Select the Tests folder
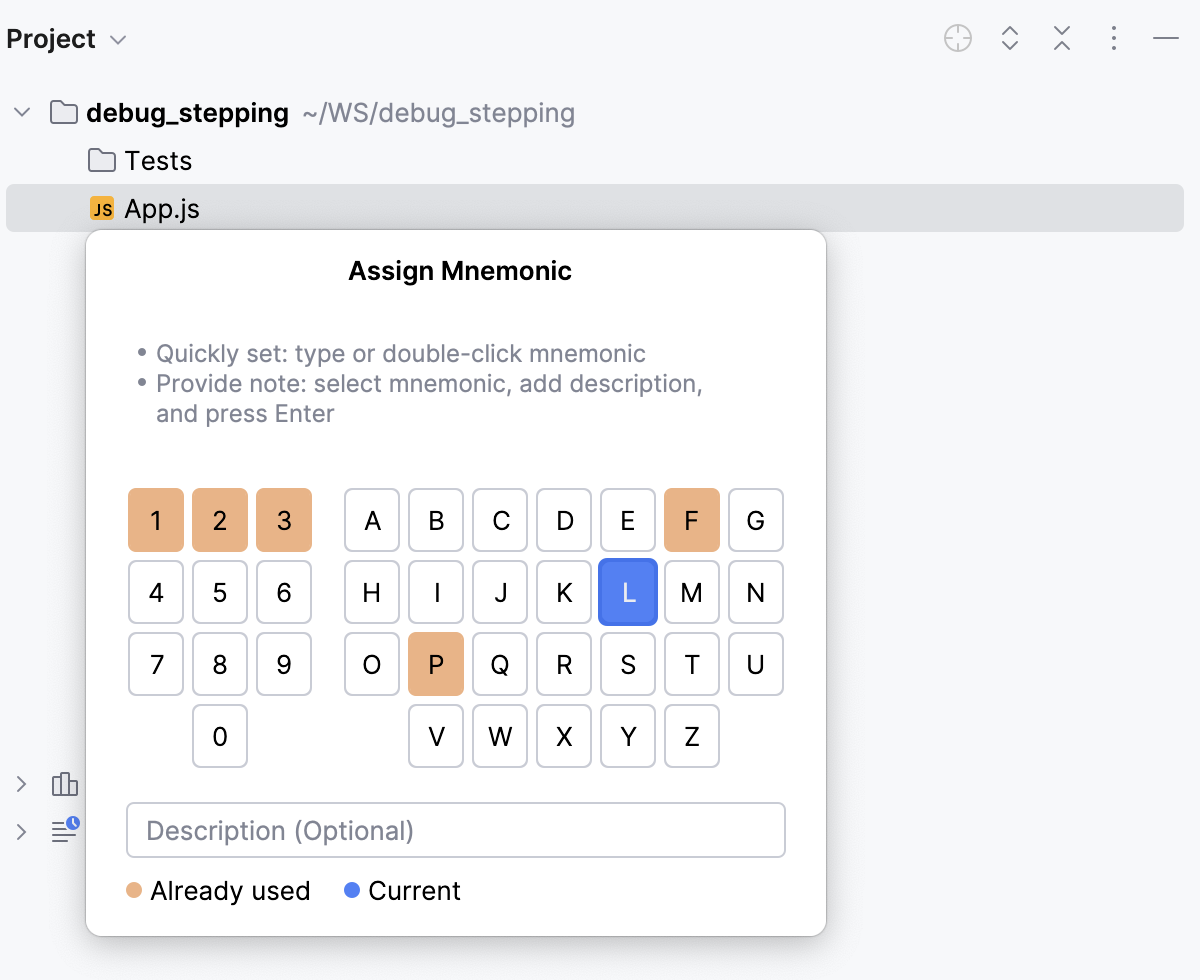The width and height of the screenshot is (1200, 980). click(158, 161)
